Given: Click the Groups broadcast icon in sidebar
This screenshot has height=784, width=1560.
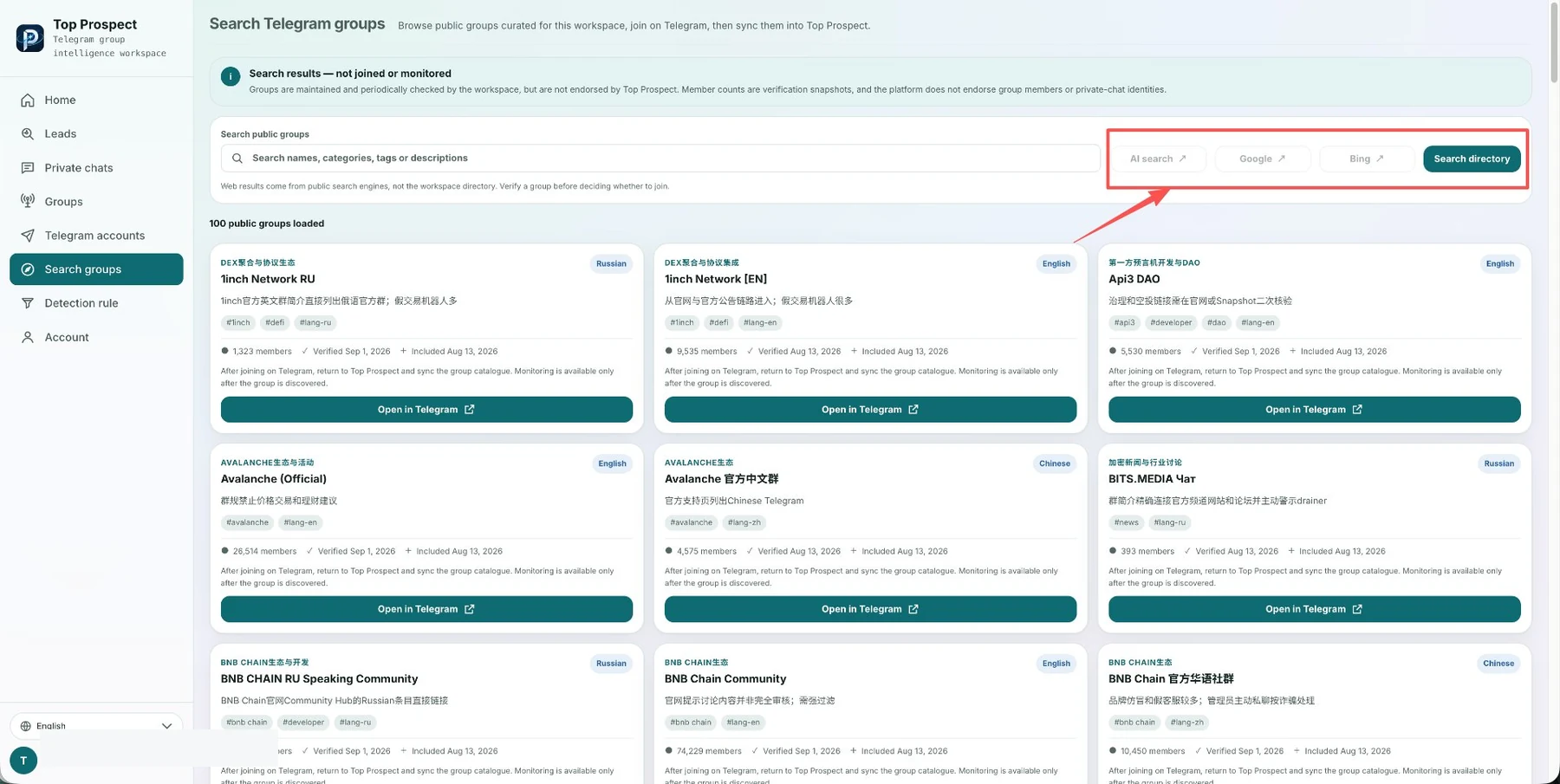Looking at the screenshot, I should [x=28, y=202].
